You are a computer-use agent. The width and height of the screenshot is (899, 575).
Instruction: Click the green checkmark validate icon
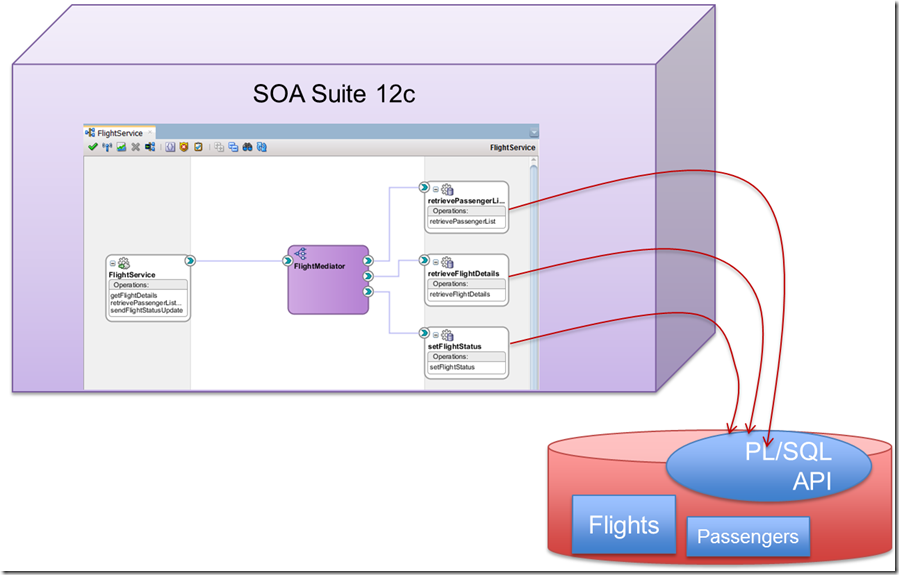pos(92,147)
